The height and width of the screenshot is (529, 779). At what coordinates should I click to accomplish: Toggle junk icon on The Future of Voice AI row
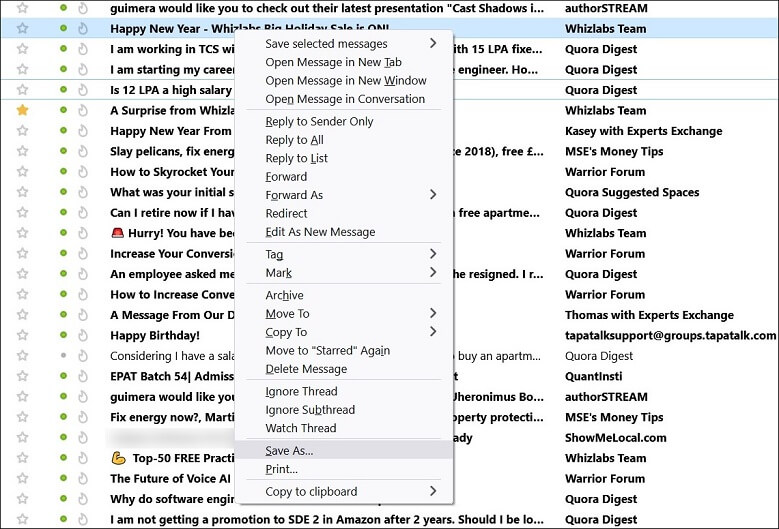point(83,478)
